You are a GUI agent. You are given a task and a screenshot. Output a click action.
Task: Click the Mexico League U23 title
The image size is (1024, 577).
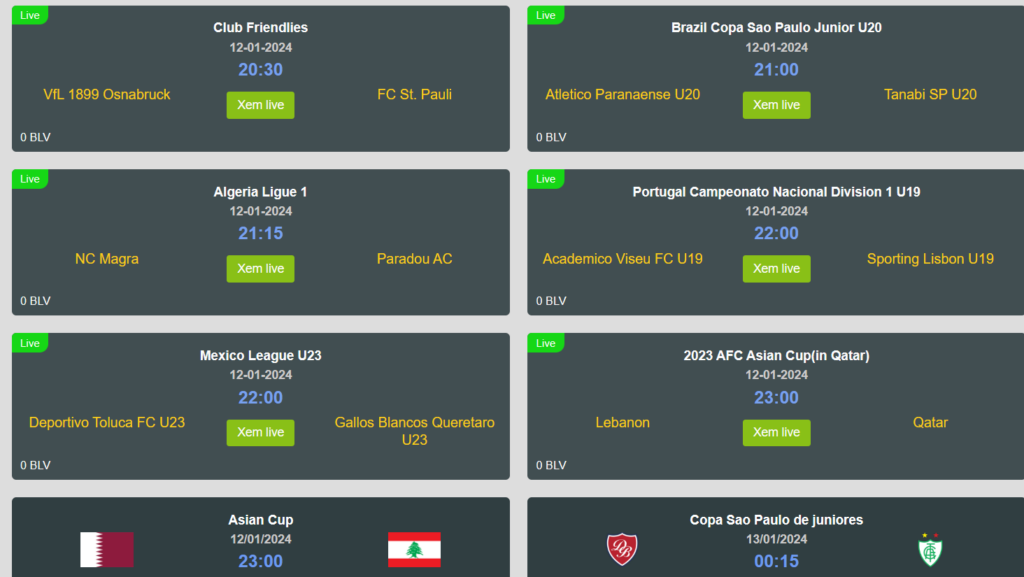click(261, 356)
